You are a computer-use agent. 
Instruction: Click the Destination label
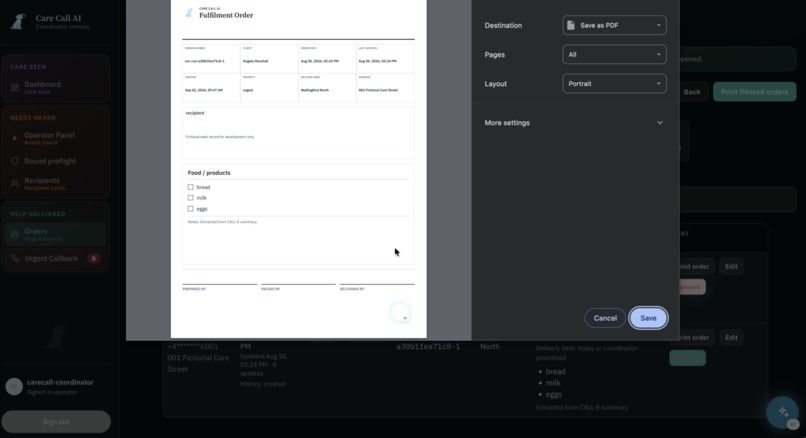coord(503,25)
